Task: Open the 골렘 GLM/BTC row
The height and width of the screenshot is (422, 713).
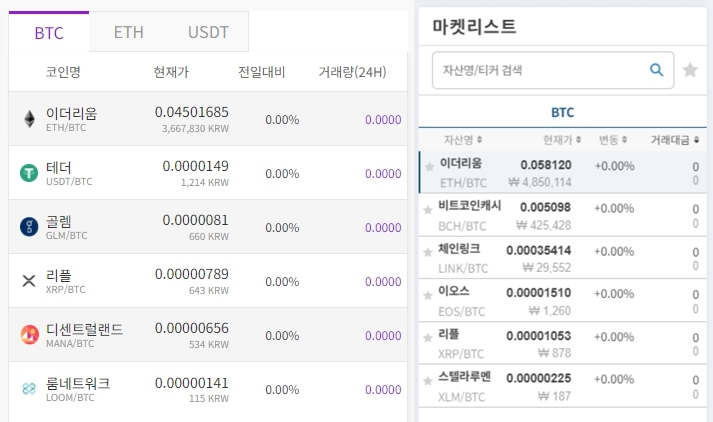Action: [x=208, y=227]
